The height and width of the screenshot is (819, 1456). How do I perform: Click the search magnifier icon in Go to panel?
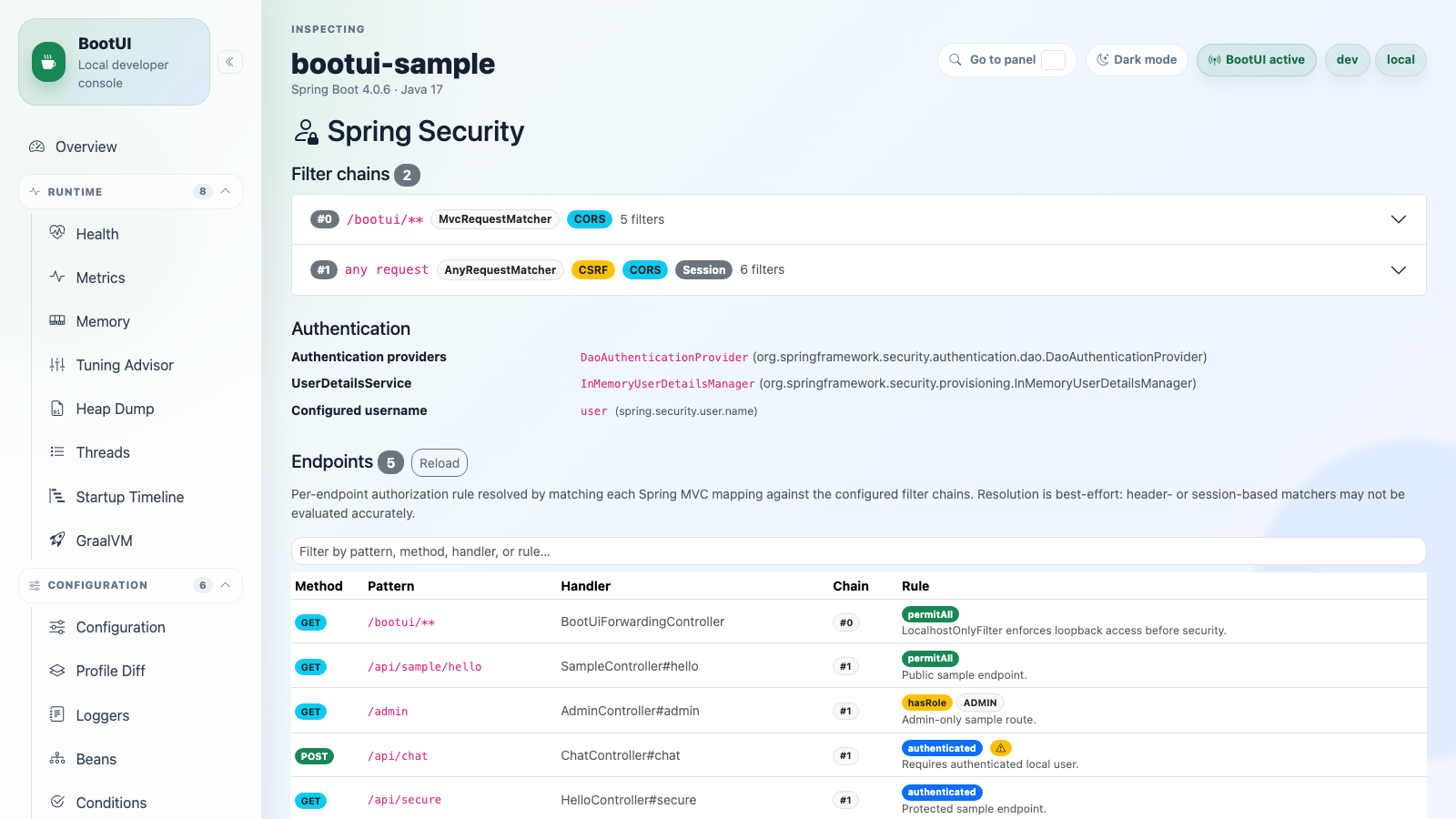[955, 60]
